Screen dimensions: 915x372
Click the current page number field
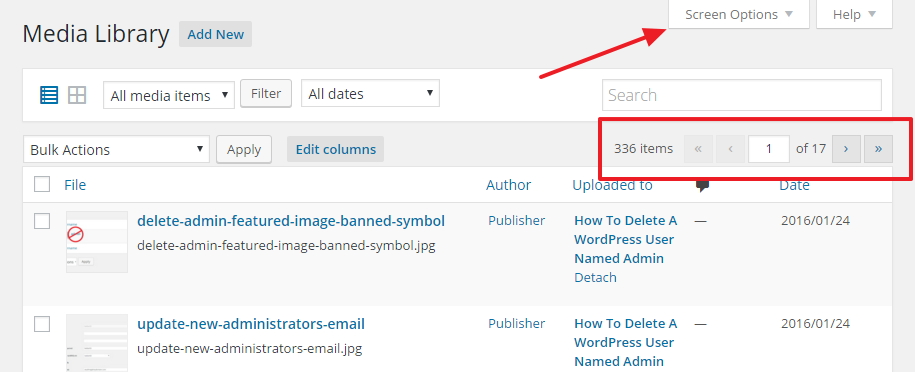[x=769, y=149]
